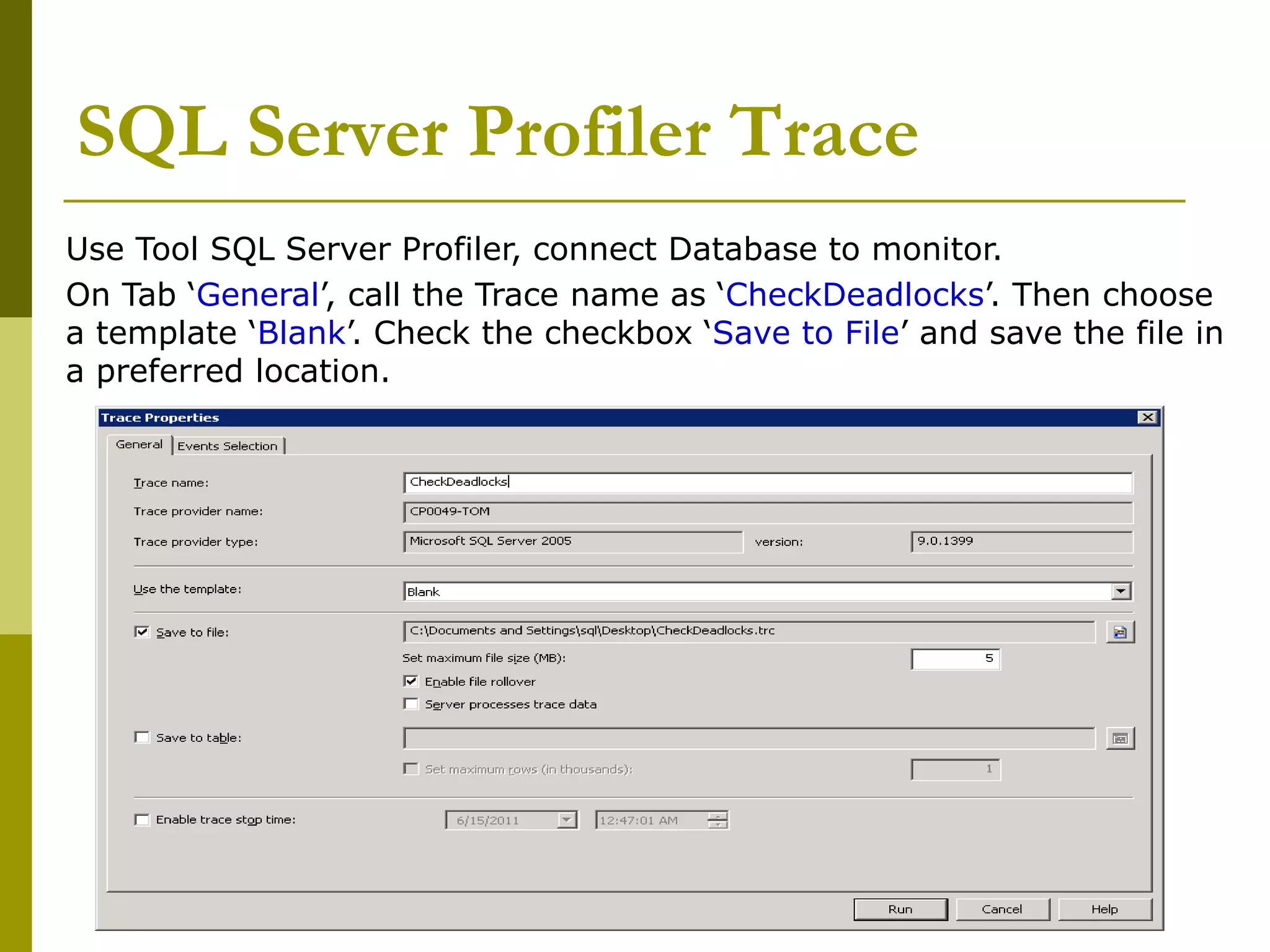The width and height of the screenshot is (1270, 952).
Task: Select the General tab
Action: (139, 444)
